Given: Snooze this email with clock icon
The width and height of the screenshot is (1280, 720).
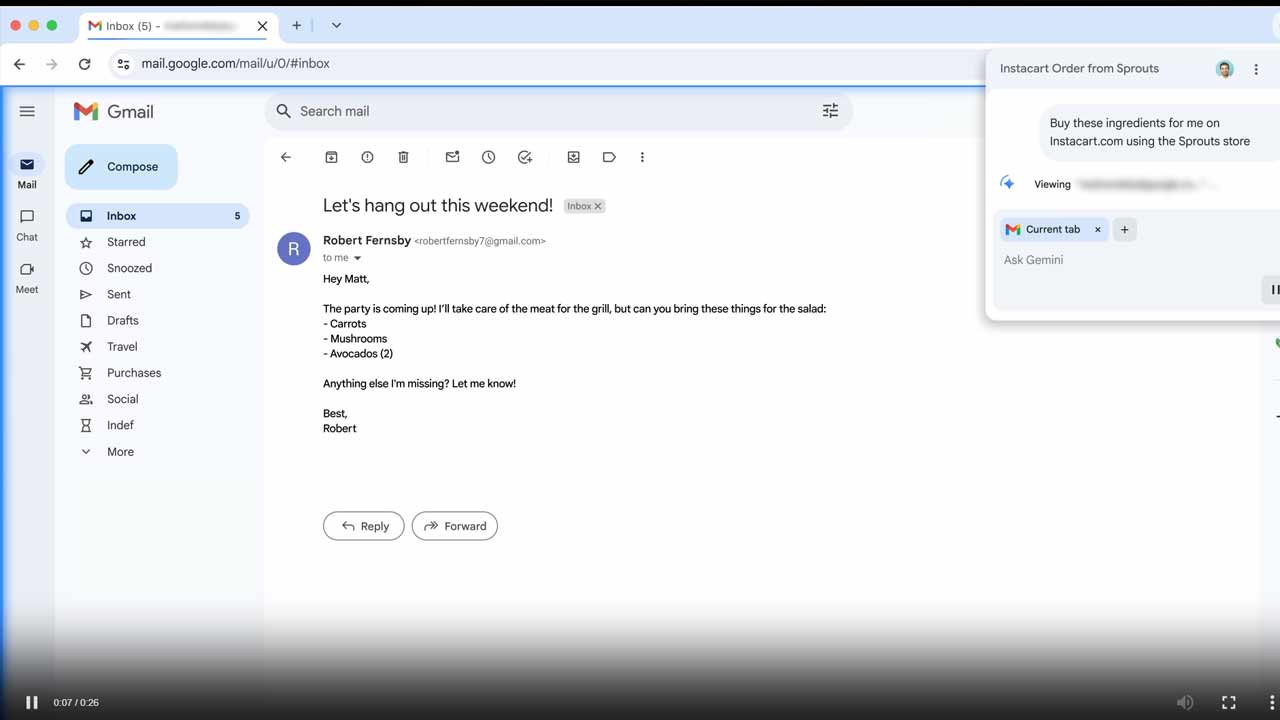Looking at the screenshot, I should click(488, 157).
